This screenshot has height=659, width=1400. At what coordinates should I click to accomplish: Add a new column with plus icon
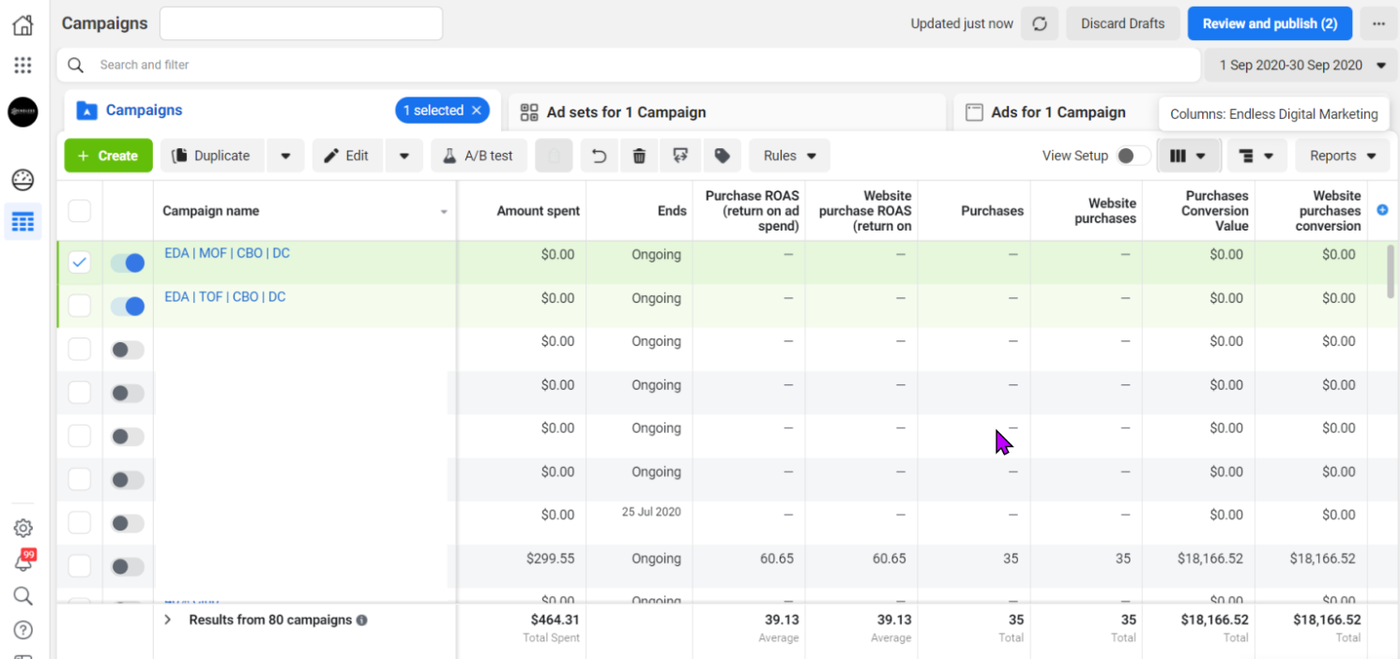1383,210
